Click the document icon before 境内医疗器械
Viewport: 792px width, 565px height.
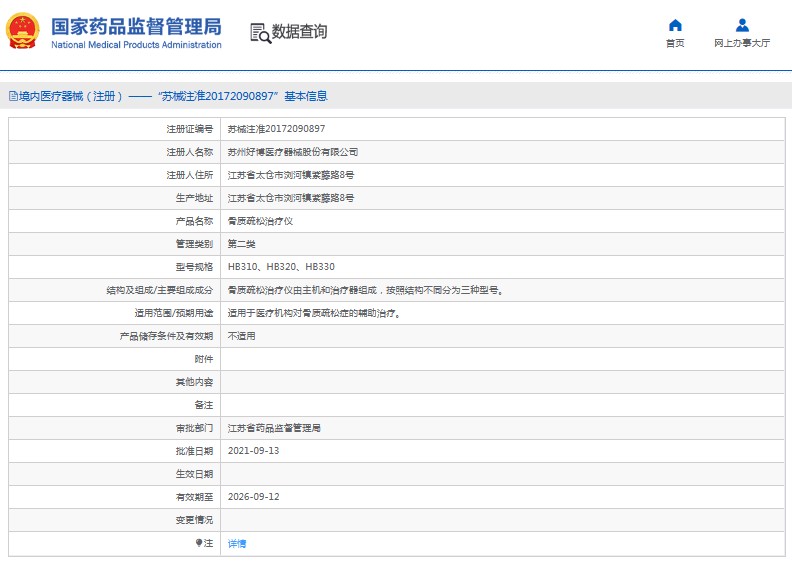point(14,96)
